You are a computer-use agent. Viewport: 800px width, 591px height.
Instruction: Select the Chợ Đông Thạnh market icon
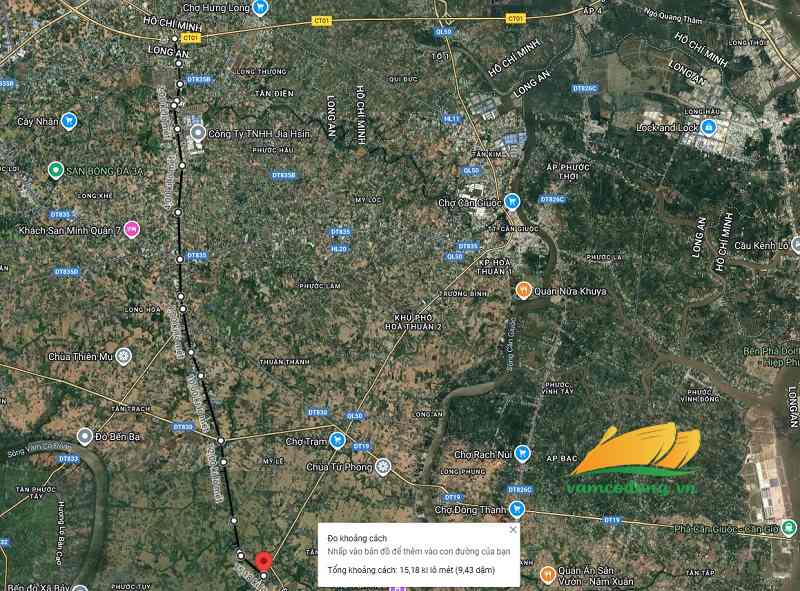coord(518,510)
